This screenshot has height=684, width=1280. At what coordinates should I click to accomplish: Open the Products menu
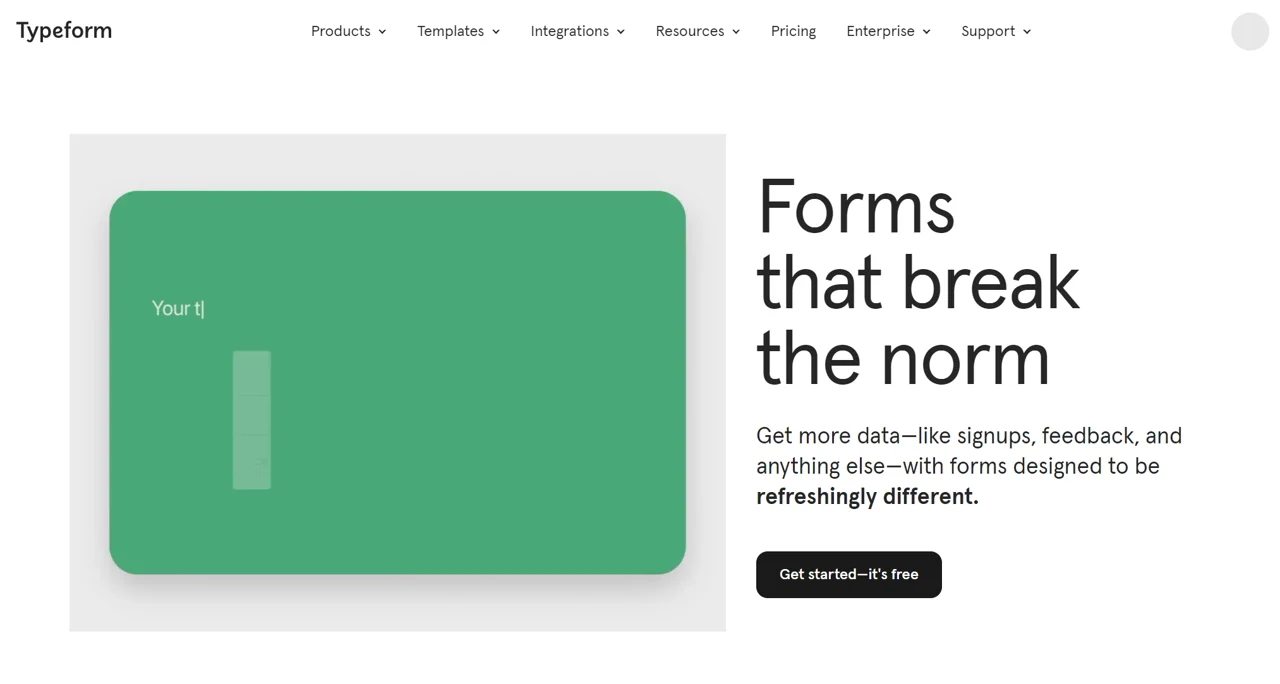click(348, 31)
